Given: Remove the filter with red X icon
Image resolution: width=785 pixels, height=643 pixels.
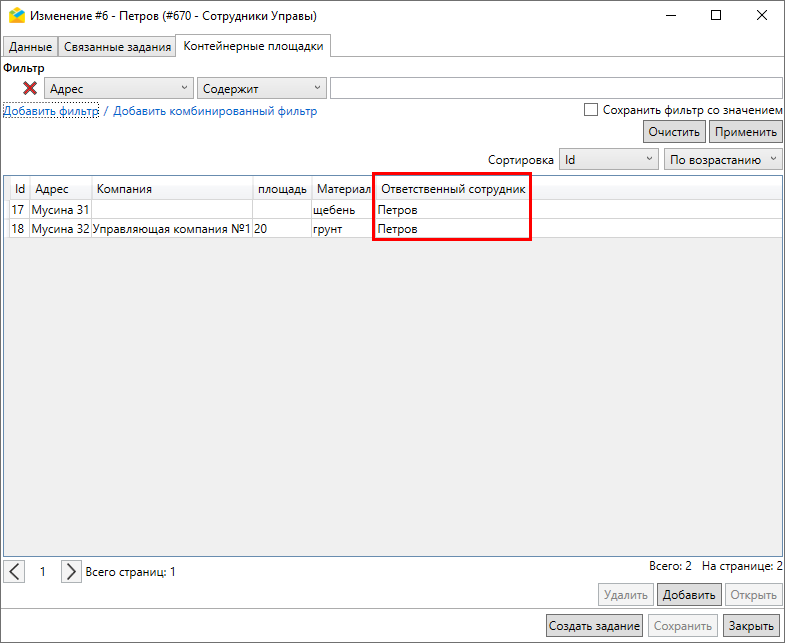Looking at the screenshot, I should (30, 89).
